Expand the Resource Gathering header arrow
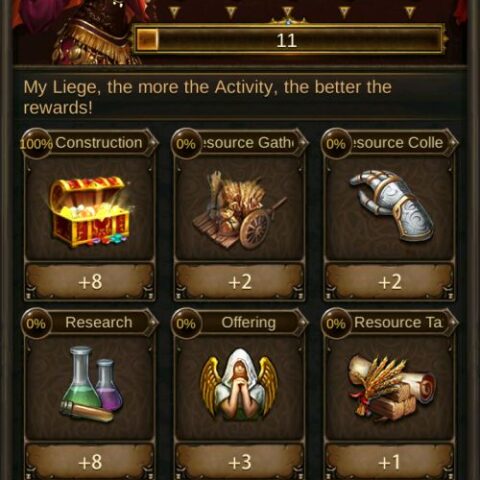The height and width of the screenshot is (480, 480). [303, 143]
